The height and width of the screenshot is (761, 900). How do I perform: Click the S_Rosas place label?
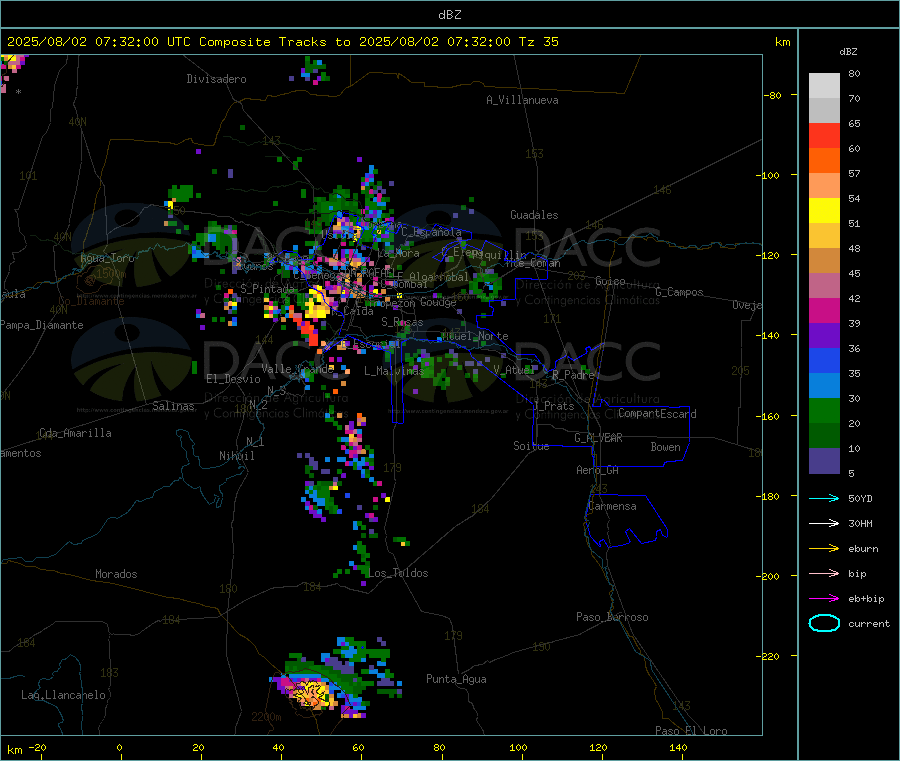[402, 323]
